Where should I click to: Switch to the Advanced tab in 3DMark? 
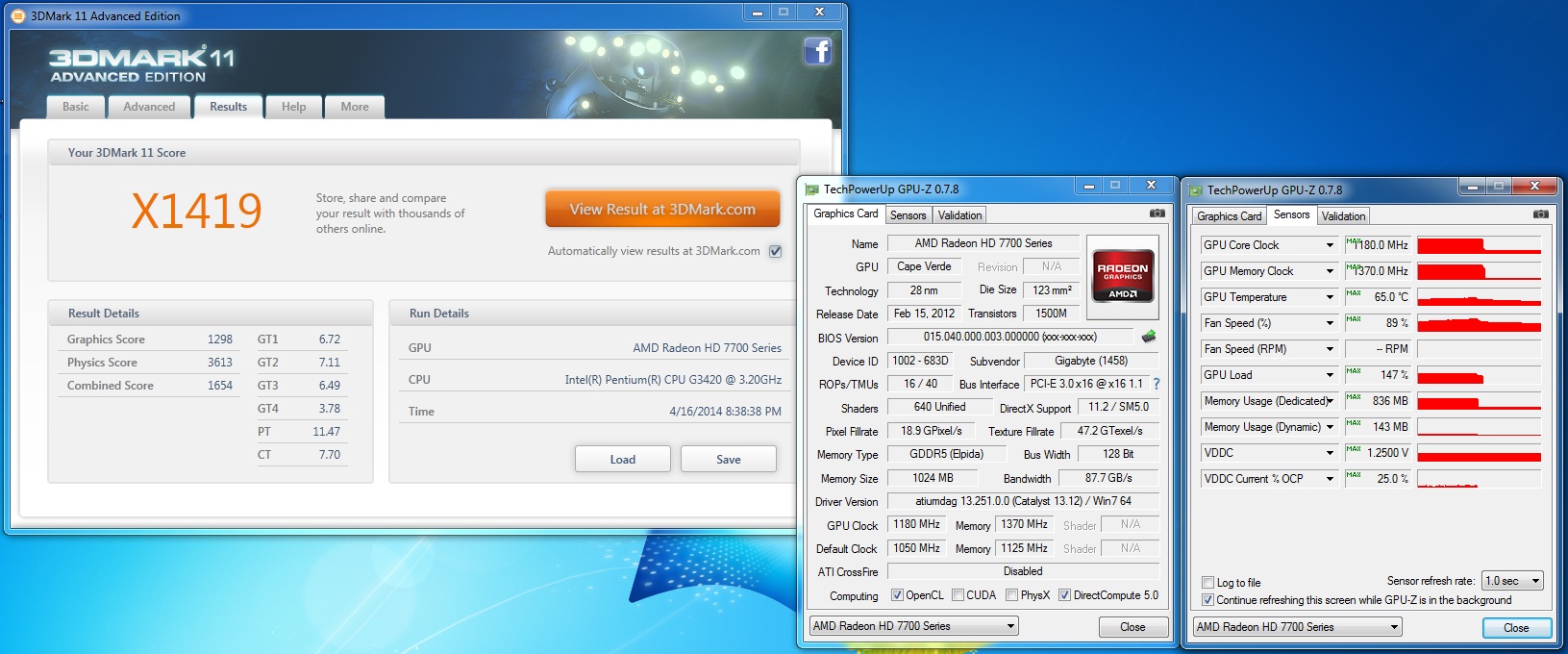(x=149, y=107)
